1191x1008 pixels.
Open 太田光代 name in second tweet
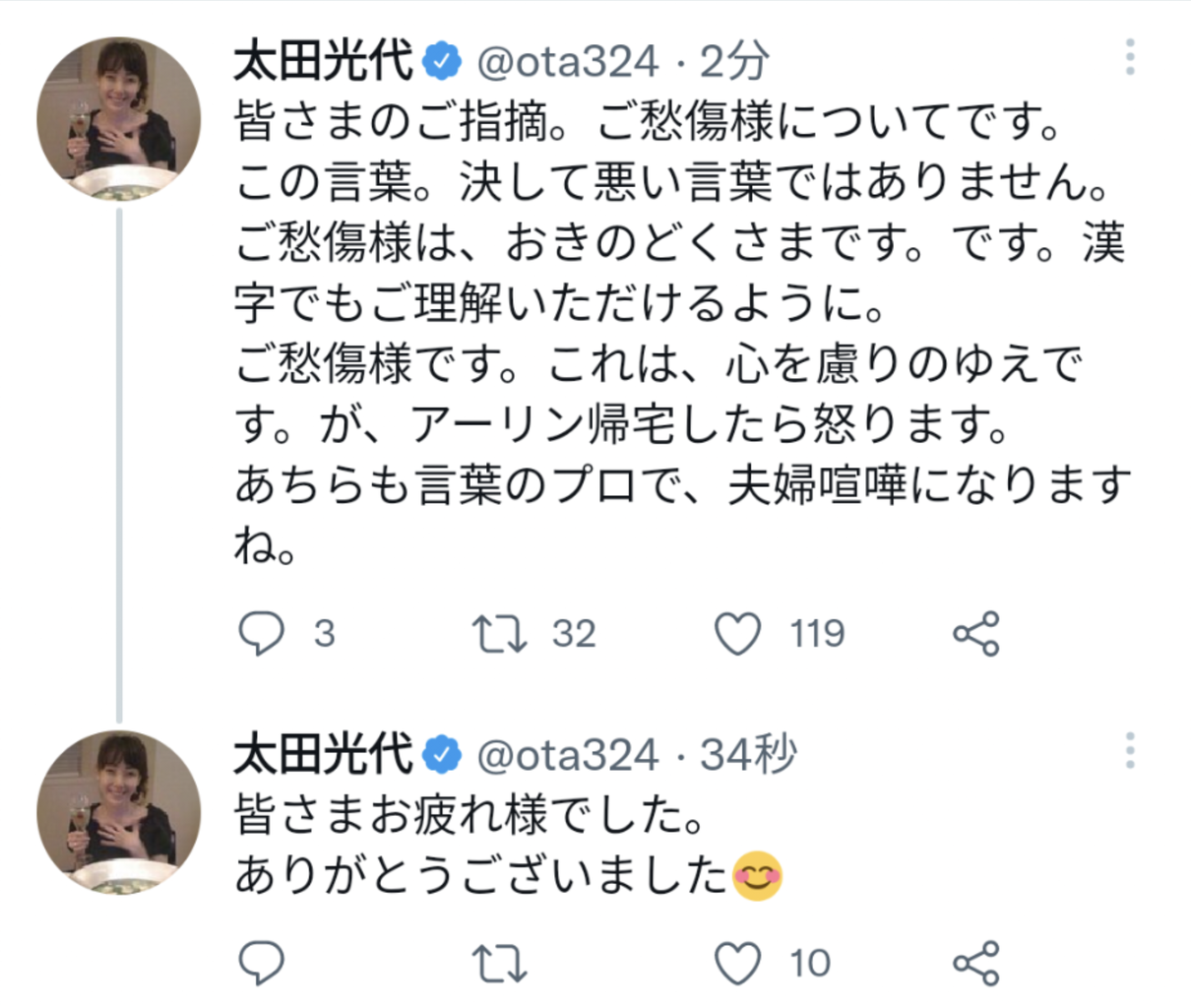(323, 755)
